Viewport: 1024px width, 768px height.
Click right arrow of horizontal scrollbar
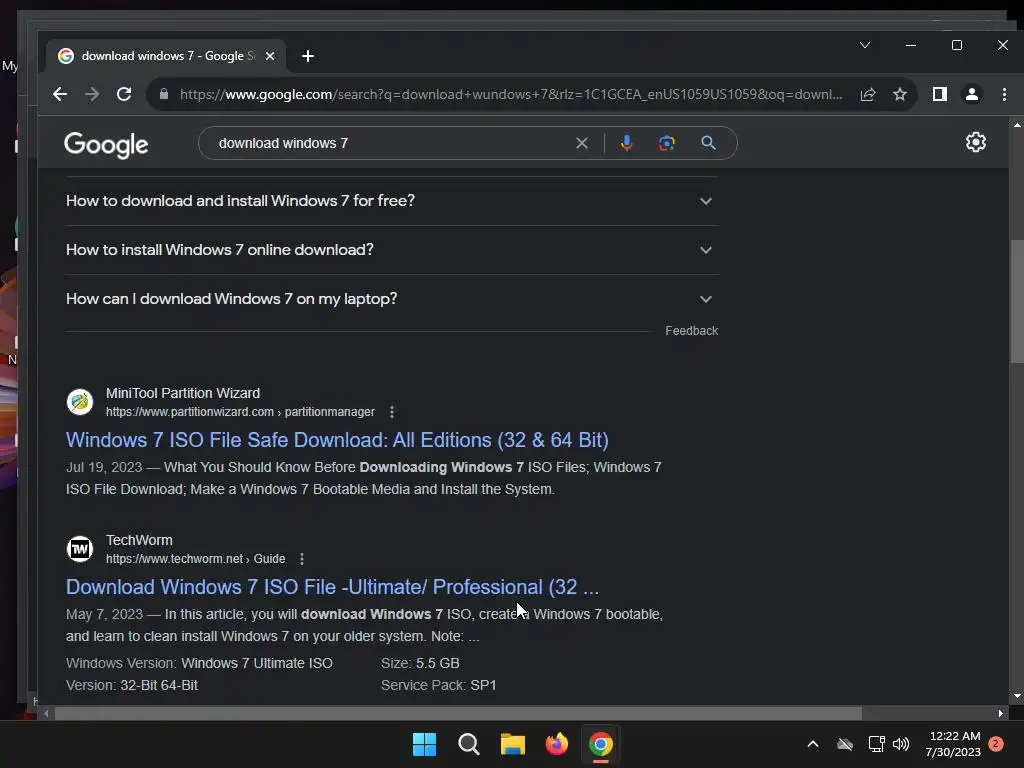[1000, 713]
